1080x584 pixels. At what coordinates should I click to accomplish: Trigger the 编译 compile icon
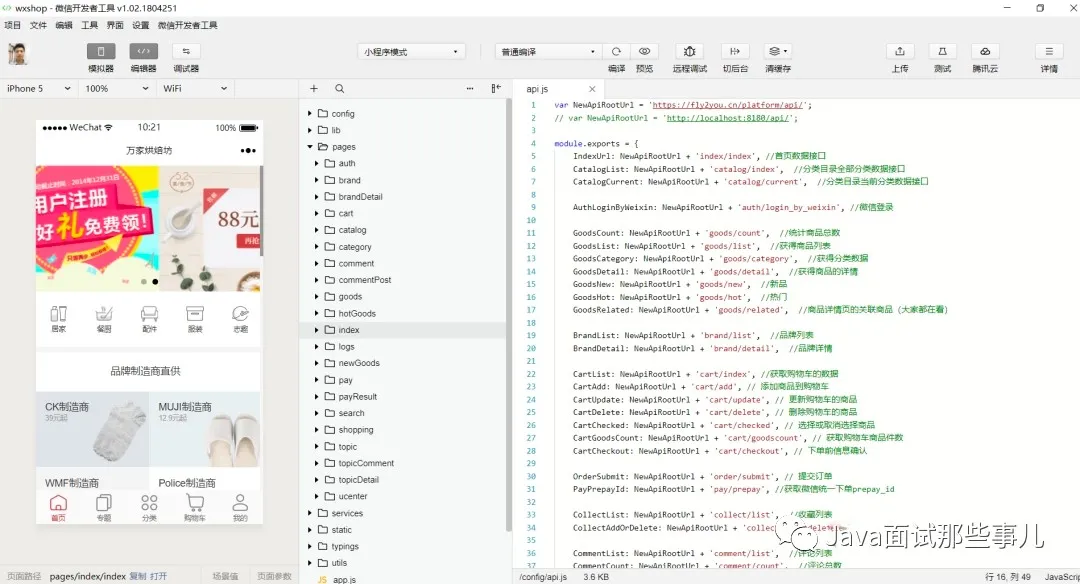615,57
